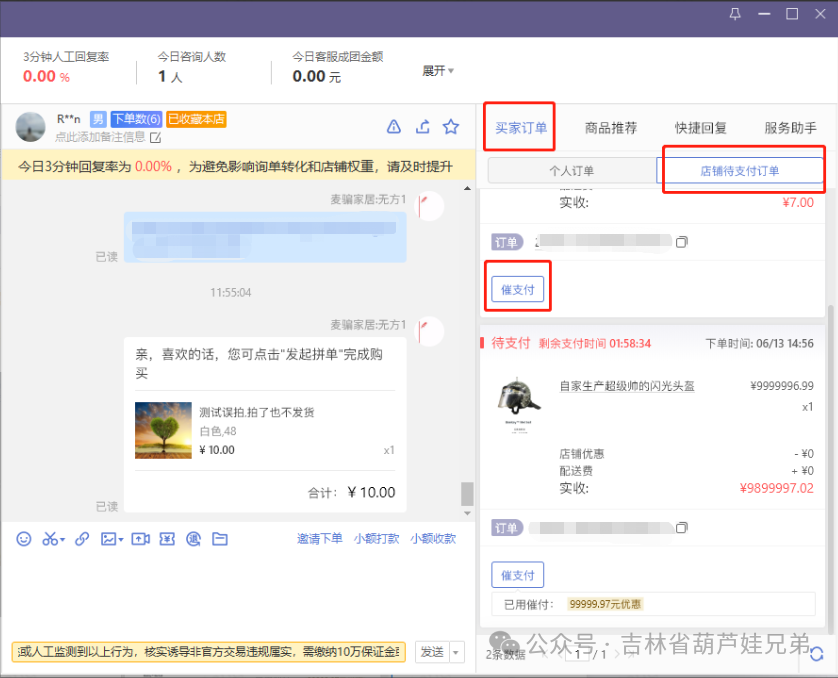Click the 邀请下单 link

[319, 538]
